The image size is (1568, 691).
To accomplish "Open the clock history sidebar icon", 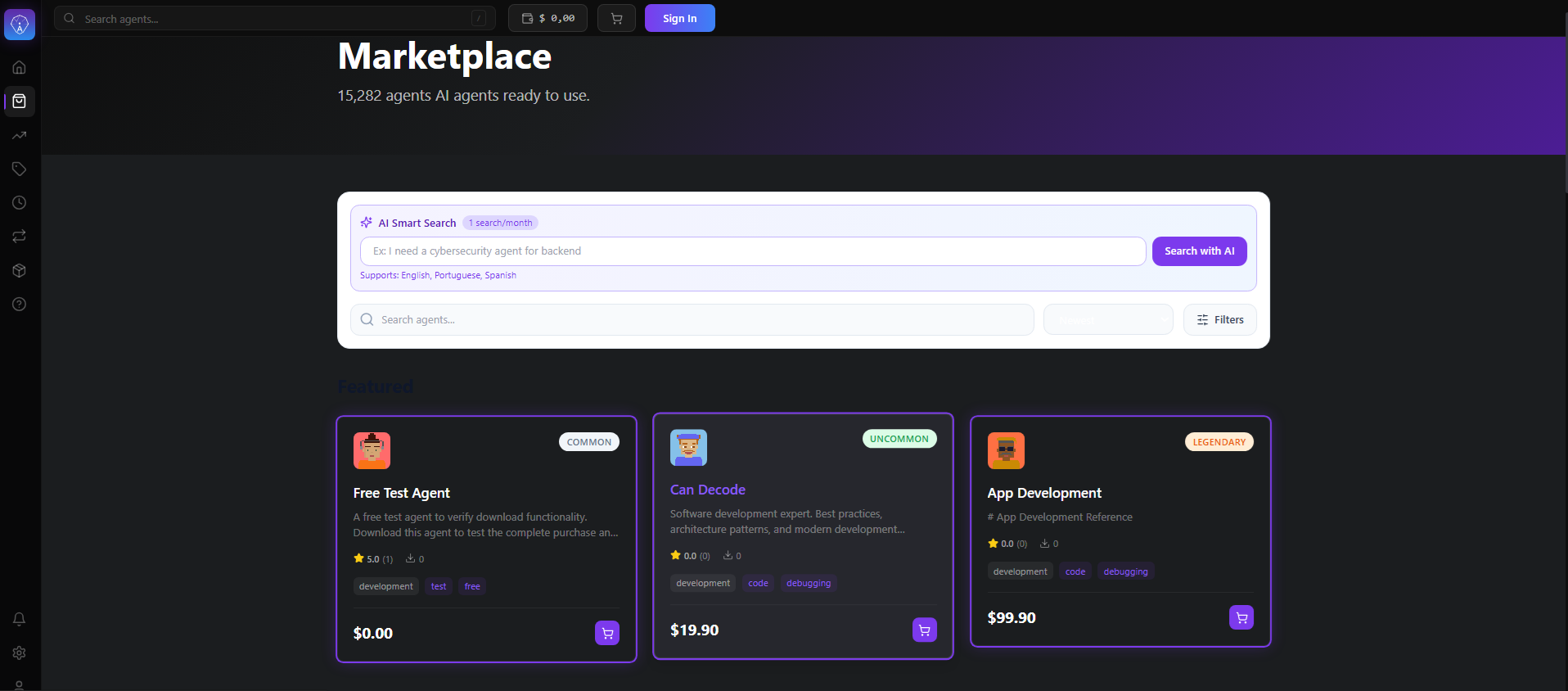I will pyautogui.click(x=20, y=203).
